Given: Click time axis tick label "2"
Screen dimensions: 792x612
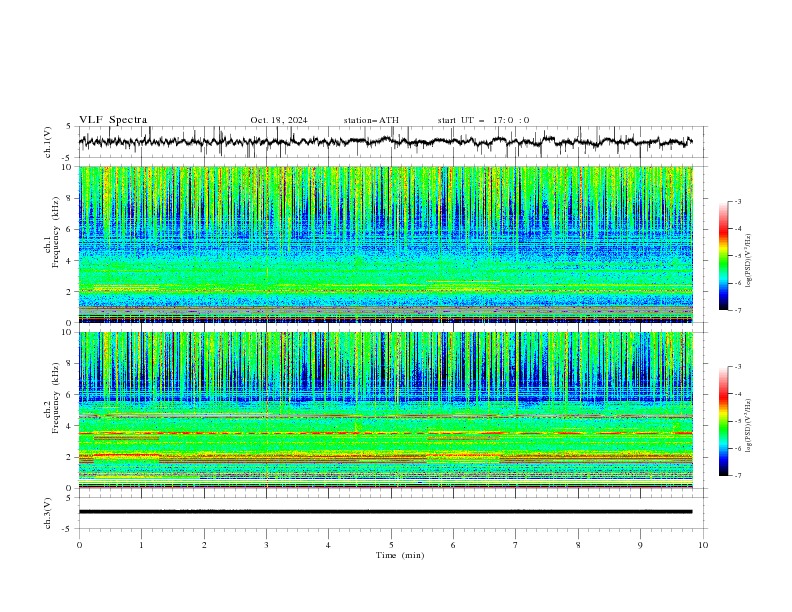Looking at the screenshot, I should pos(204,545).
